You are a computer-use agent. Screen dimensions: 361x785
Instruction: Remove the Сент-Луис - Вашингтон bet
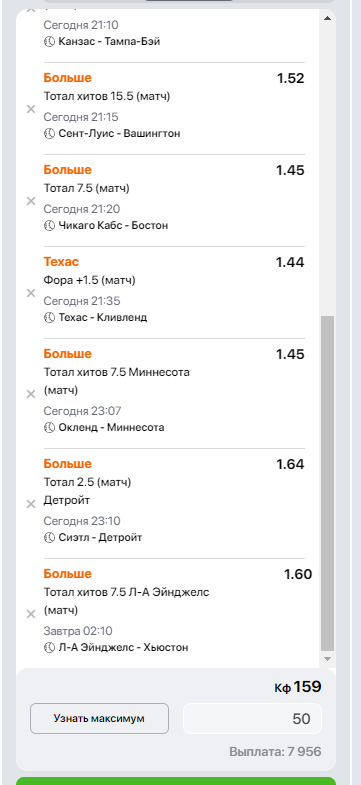(31, 109)
